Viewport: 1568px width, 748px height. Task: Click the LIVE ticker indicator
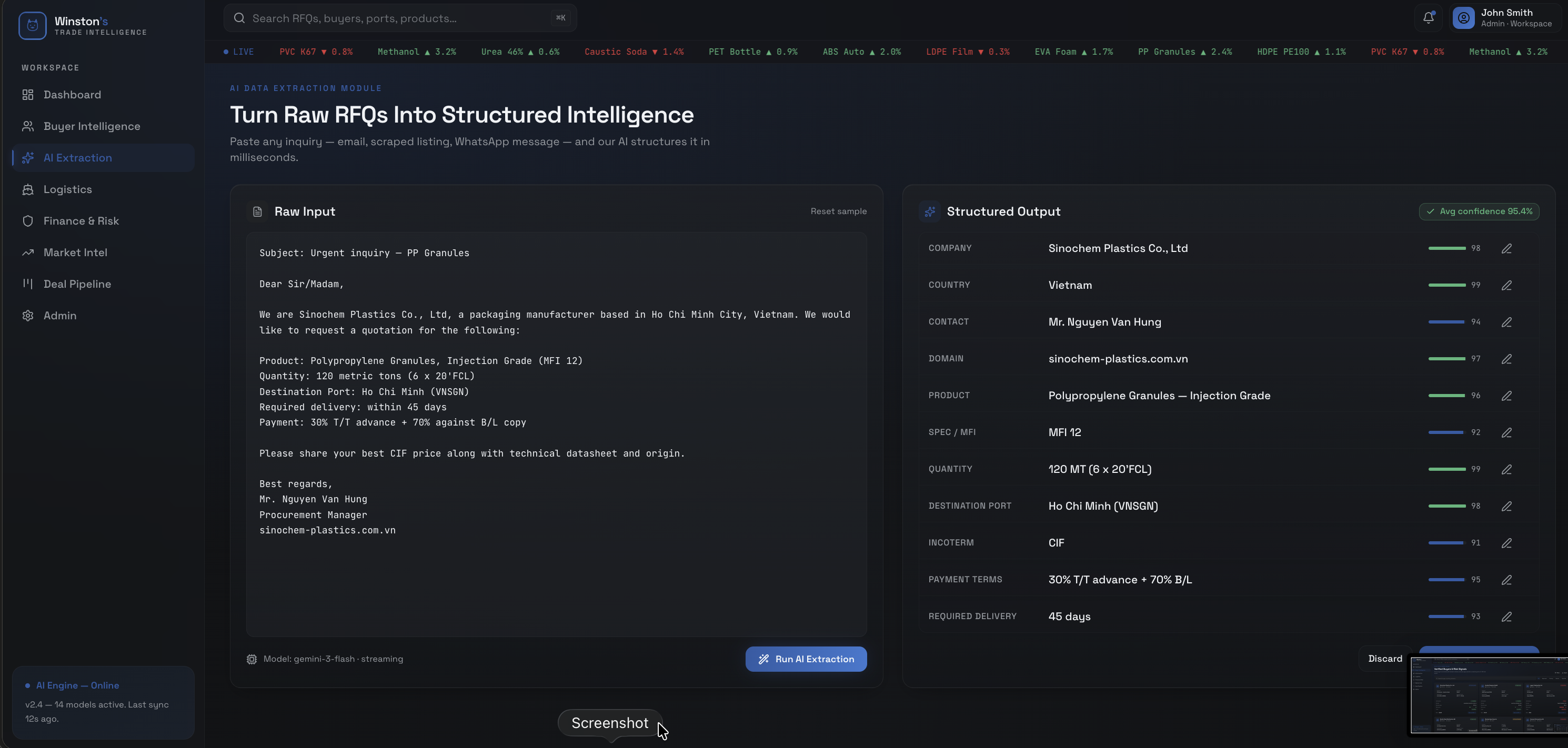[238, 52]
